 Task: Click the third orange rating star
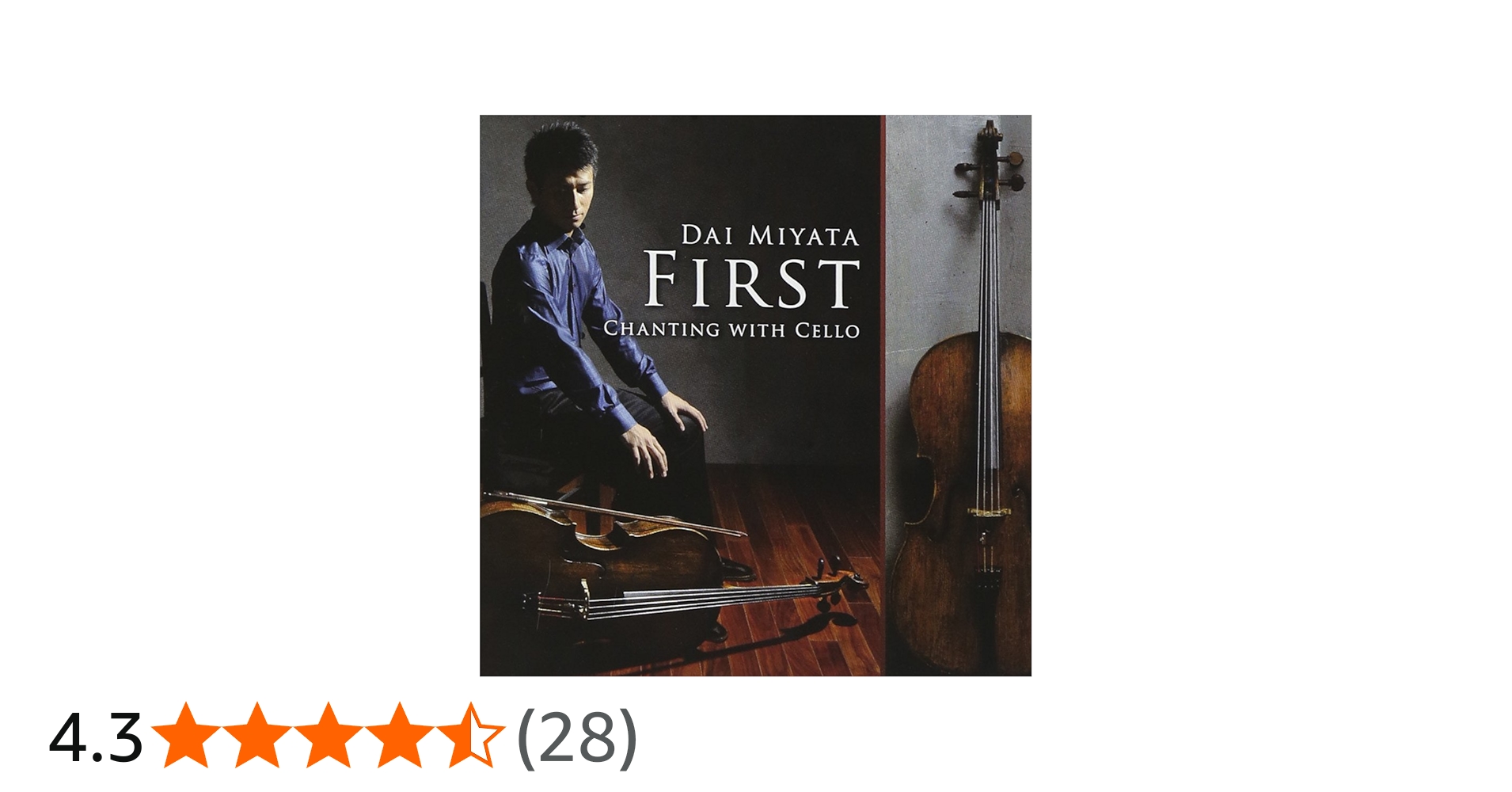328,736
